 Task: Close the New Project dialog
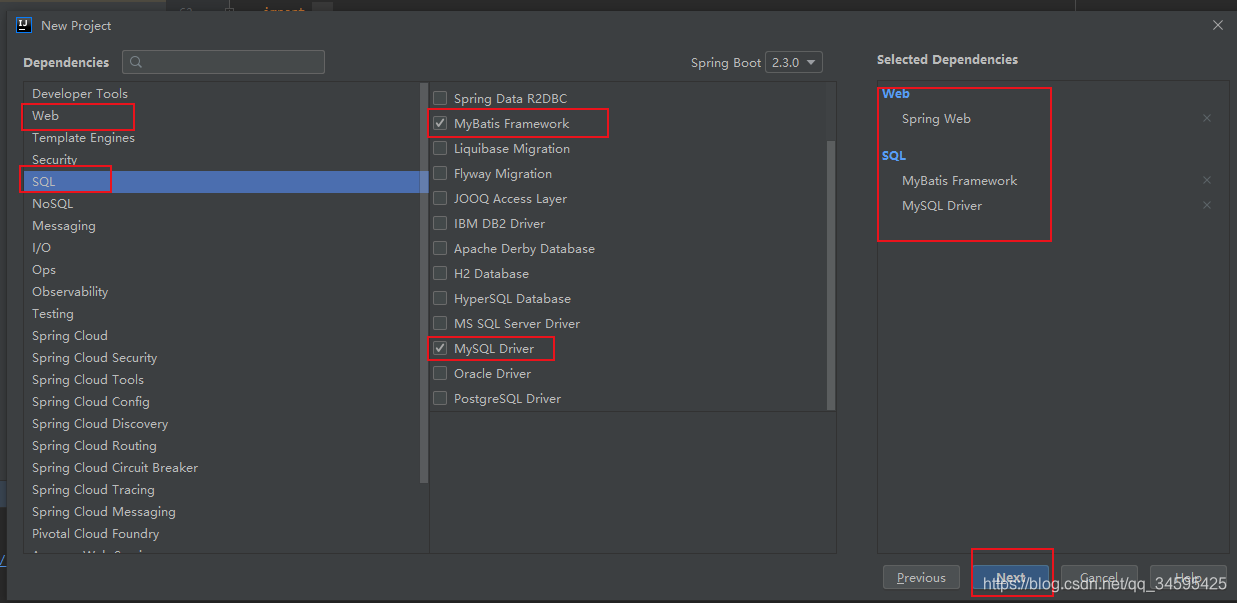[x=1217, y=25]
